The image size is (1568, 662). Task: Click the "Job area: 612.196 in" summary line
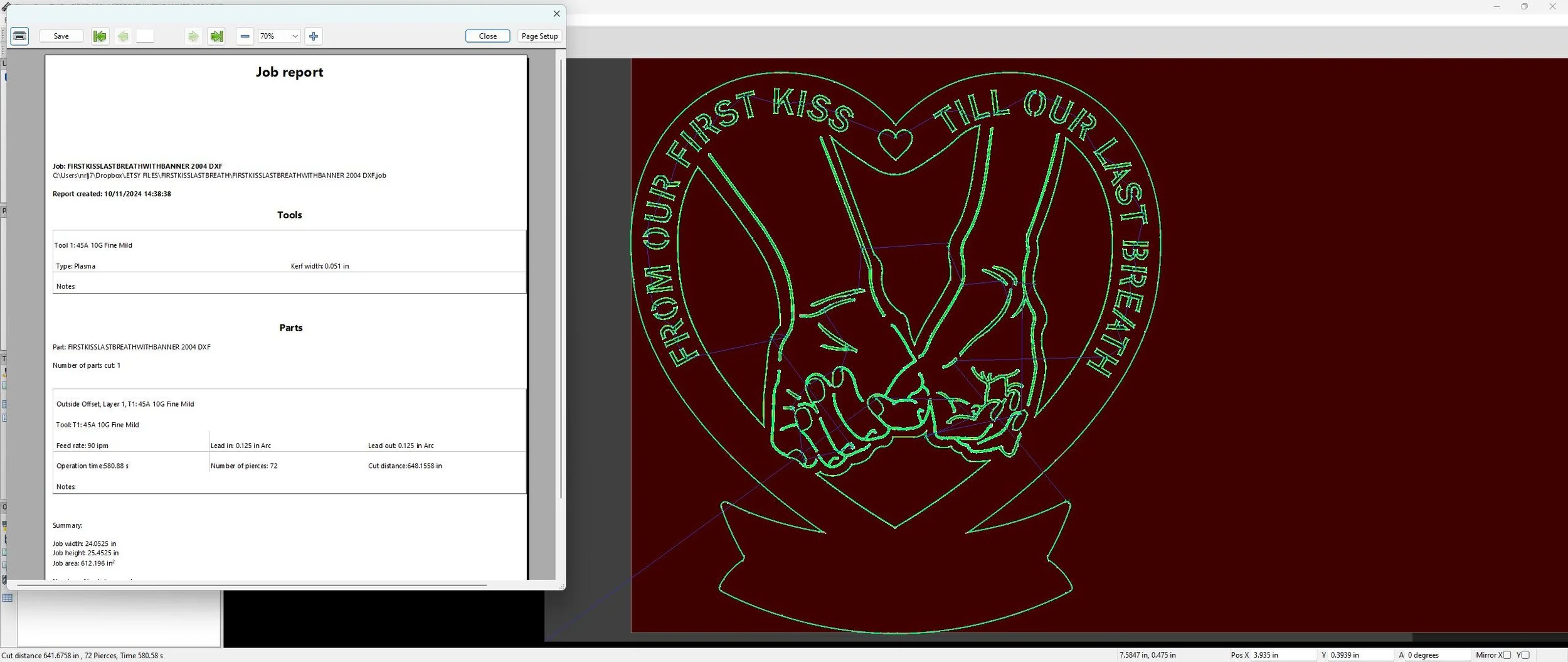pos(83,563)
